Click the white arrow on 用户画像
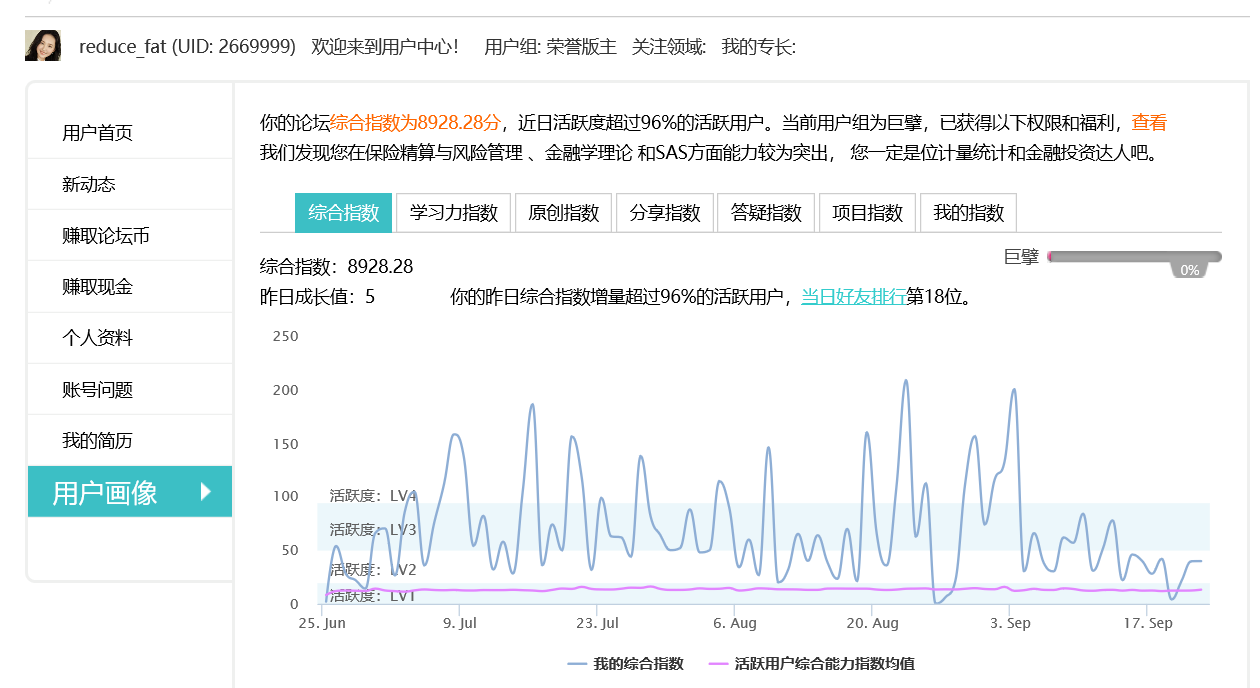Screen dimensions: 1260x688 coord(206,491)
